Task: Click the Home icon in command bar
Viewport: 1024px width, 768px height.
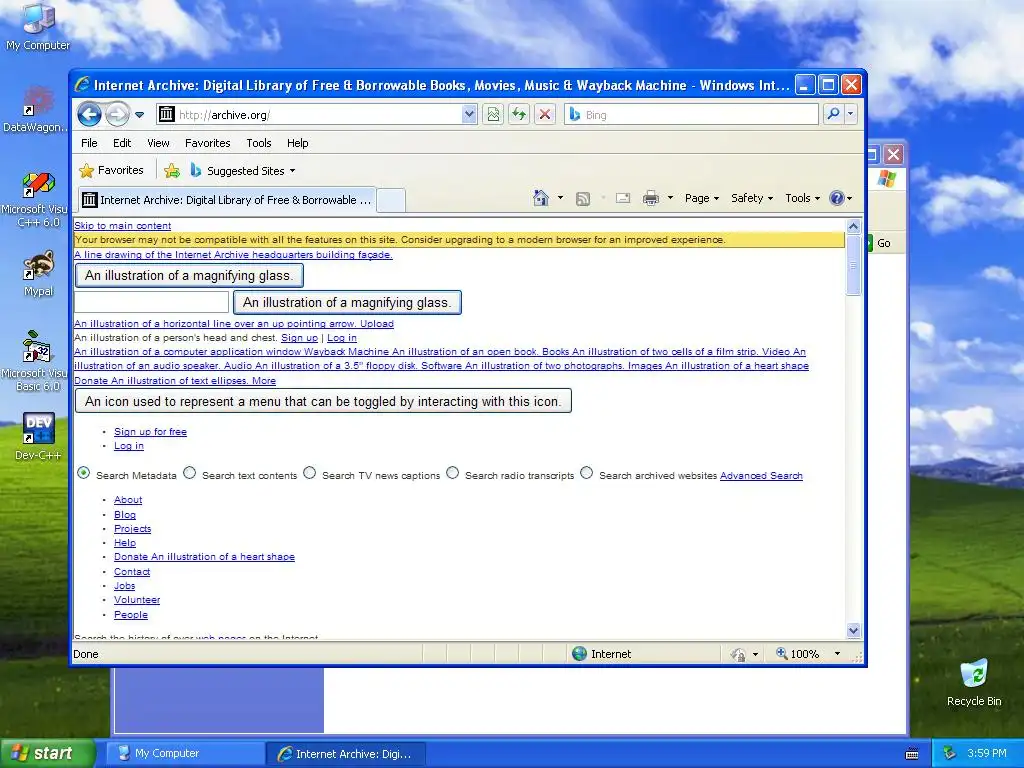Action: tap(541, 198)
